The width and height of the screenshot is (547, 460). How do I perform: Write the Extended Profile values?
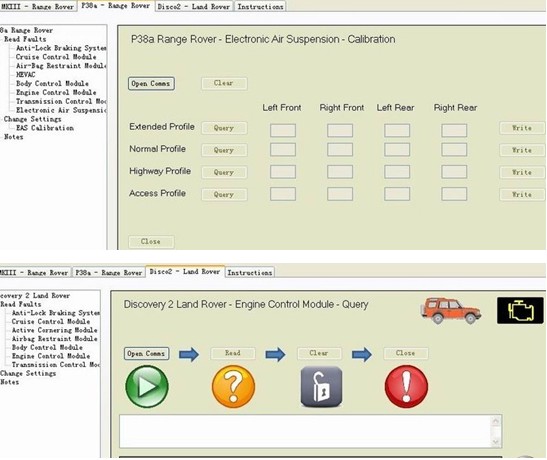(522, 128)
